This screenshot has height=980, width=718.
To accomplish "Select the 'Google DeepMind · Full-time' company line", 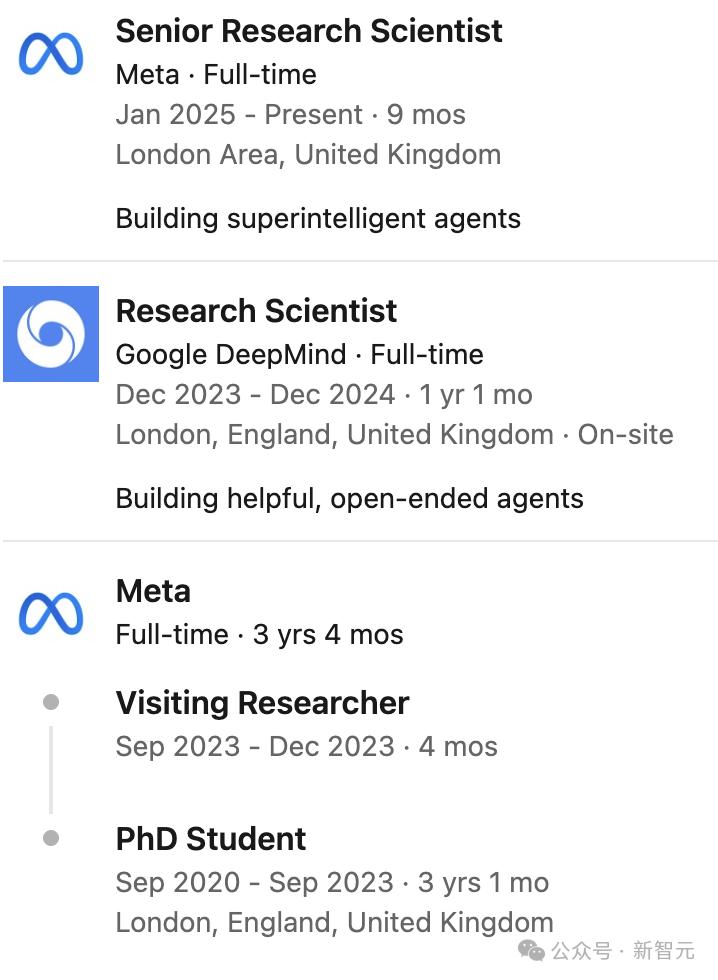I will (x=299, y=354).
